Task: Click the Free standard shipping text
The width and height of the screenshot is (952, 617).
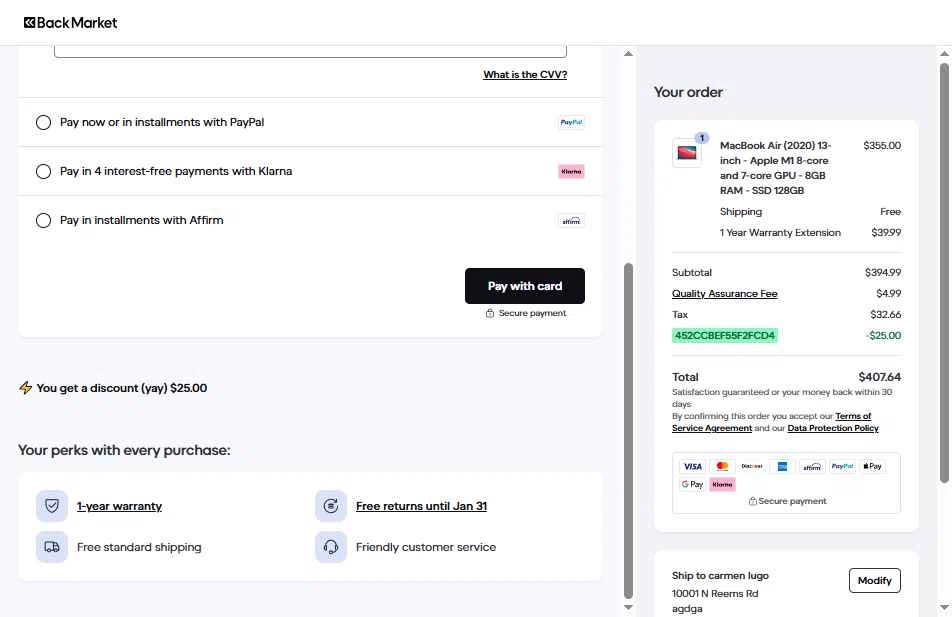Action: [139, 547]
